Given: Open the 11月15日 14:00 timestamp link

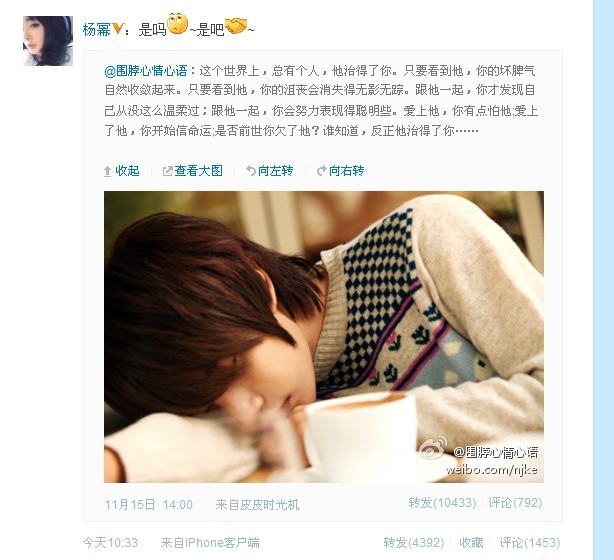Looking at the screenshot, I should pos(148,504).
